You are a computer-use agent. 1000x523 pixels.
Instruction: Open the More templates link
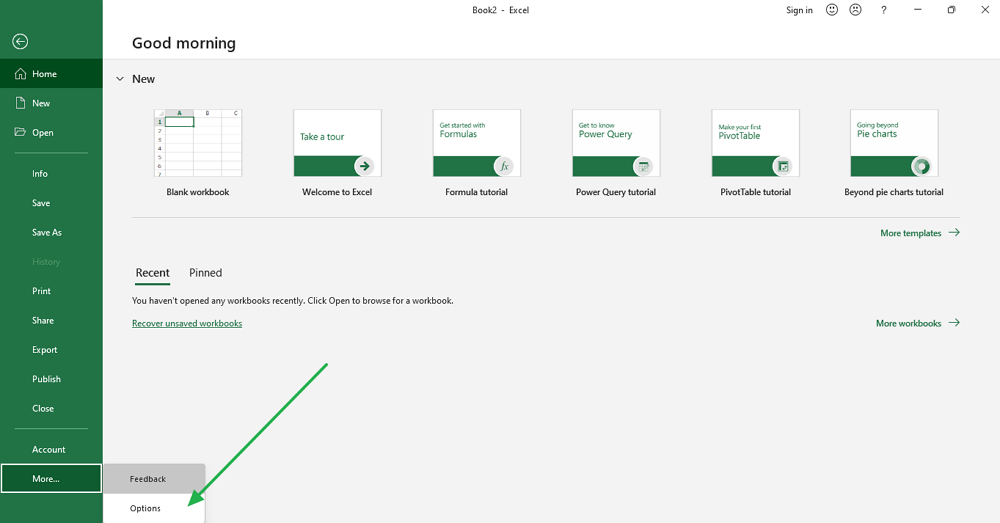coord(911,233)
